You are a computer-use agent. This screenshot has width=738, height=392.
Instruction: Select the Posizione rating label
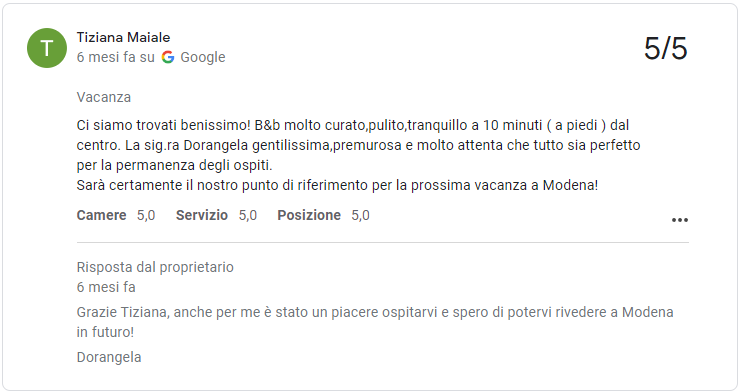tap(309, 215)
